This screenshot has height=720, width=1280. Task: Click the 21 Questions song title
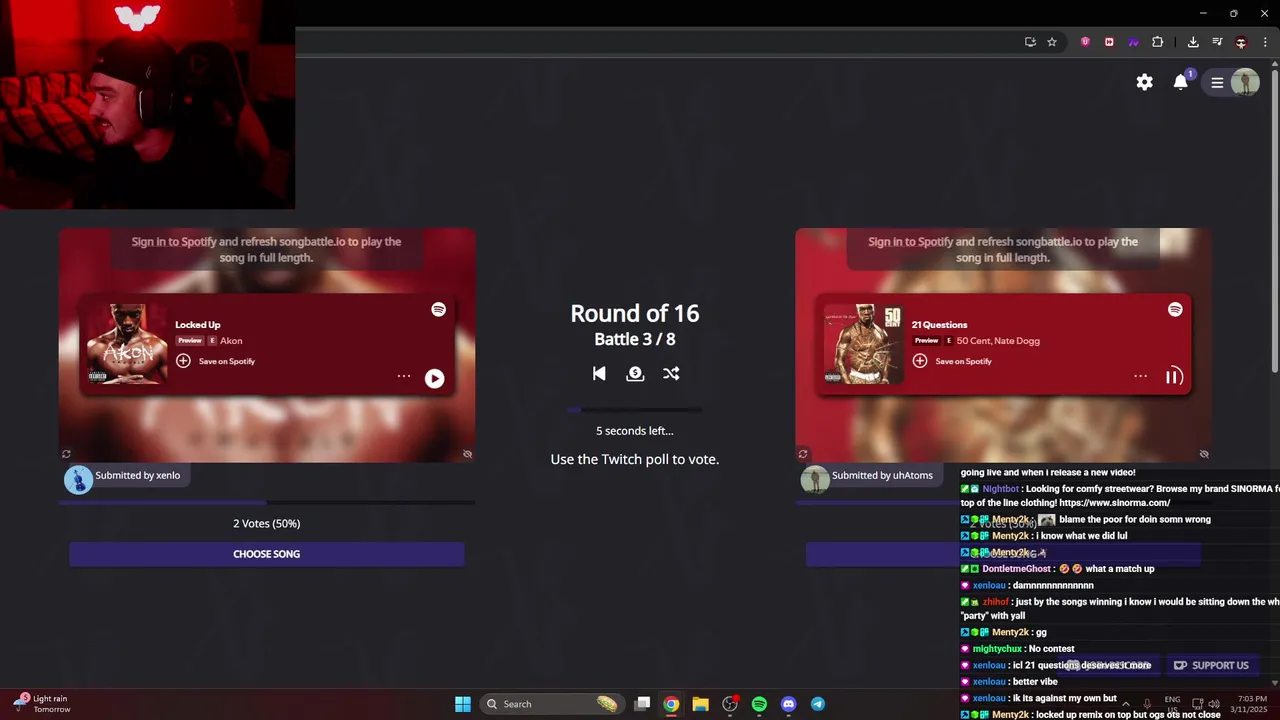coord(940,324)
